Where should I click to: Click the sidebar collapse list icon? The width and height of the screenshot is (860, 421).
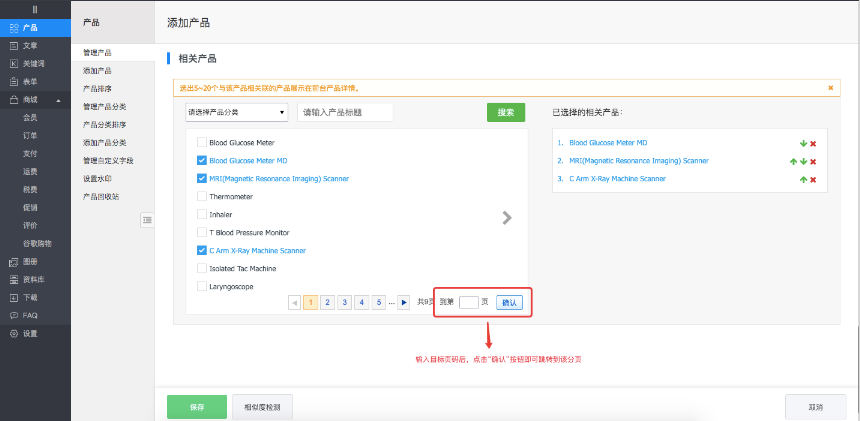click(x=147, y=219)
